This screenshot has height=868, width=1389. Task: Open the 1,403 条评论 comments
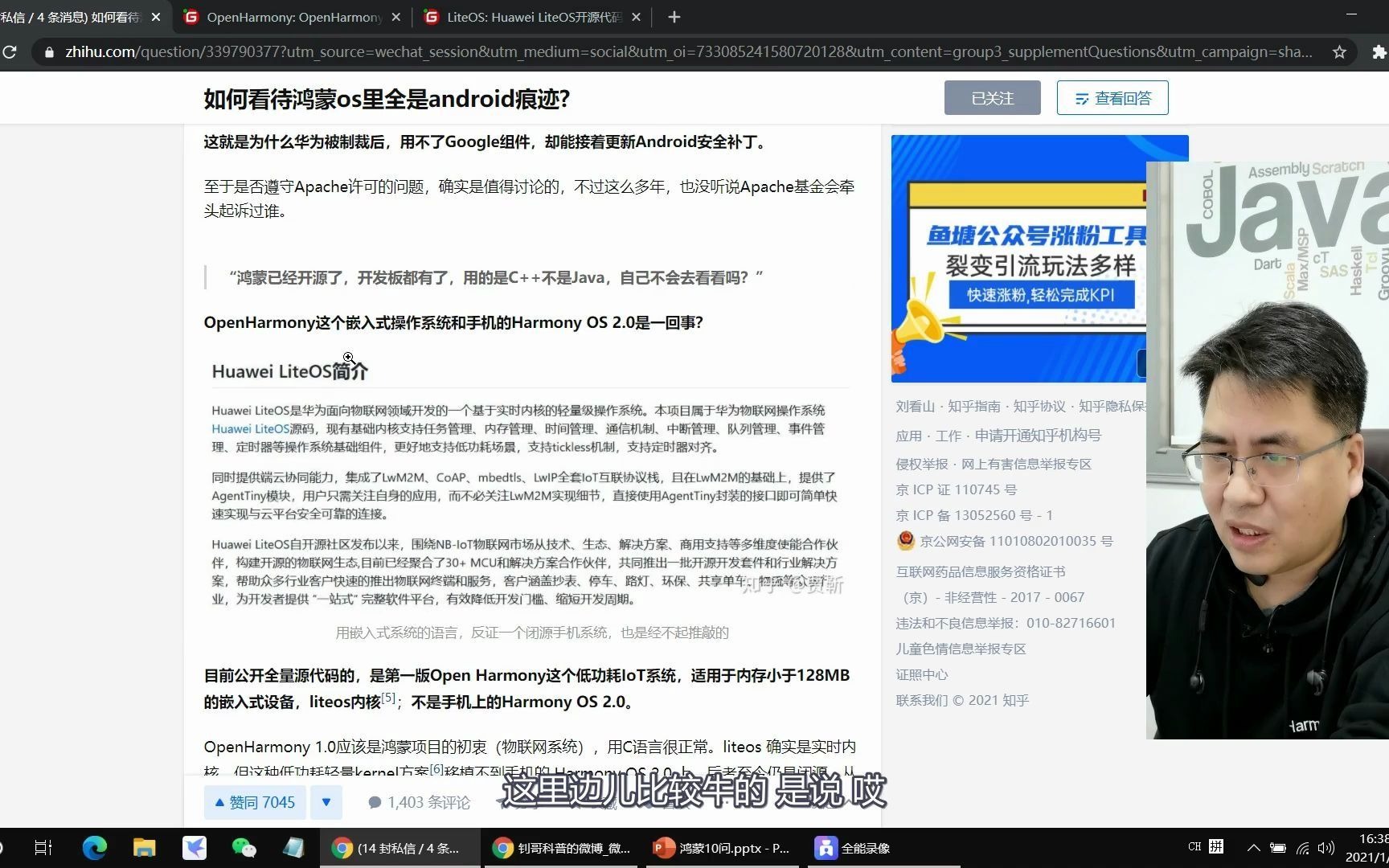click(x=419, y=802)
